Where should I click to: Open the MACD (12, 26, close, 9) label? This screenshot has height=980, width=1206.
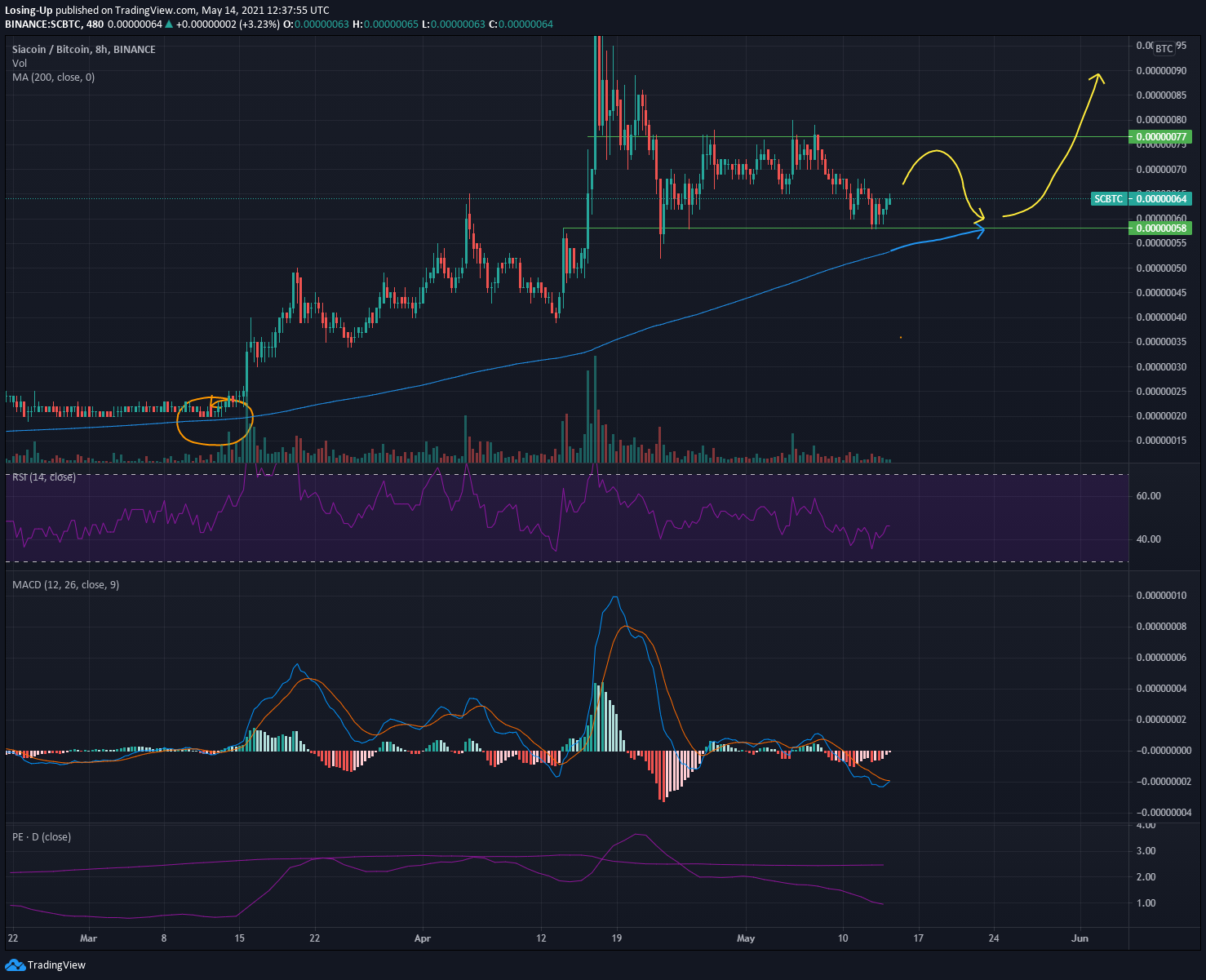[65, 584]
